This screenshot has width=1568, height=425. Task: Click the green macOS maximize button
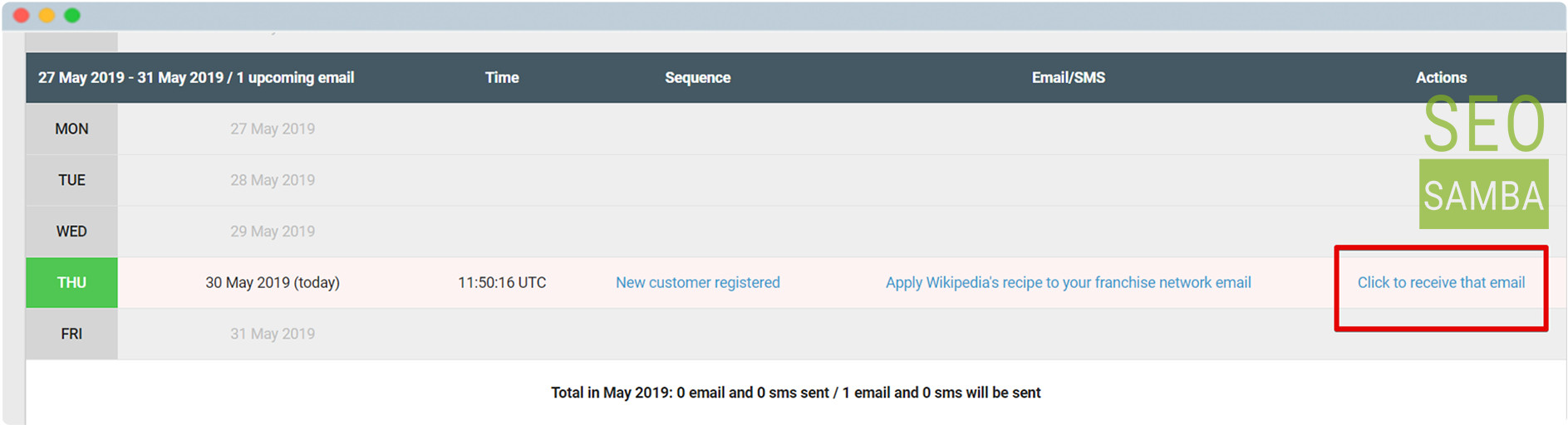tap(72, 15)
